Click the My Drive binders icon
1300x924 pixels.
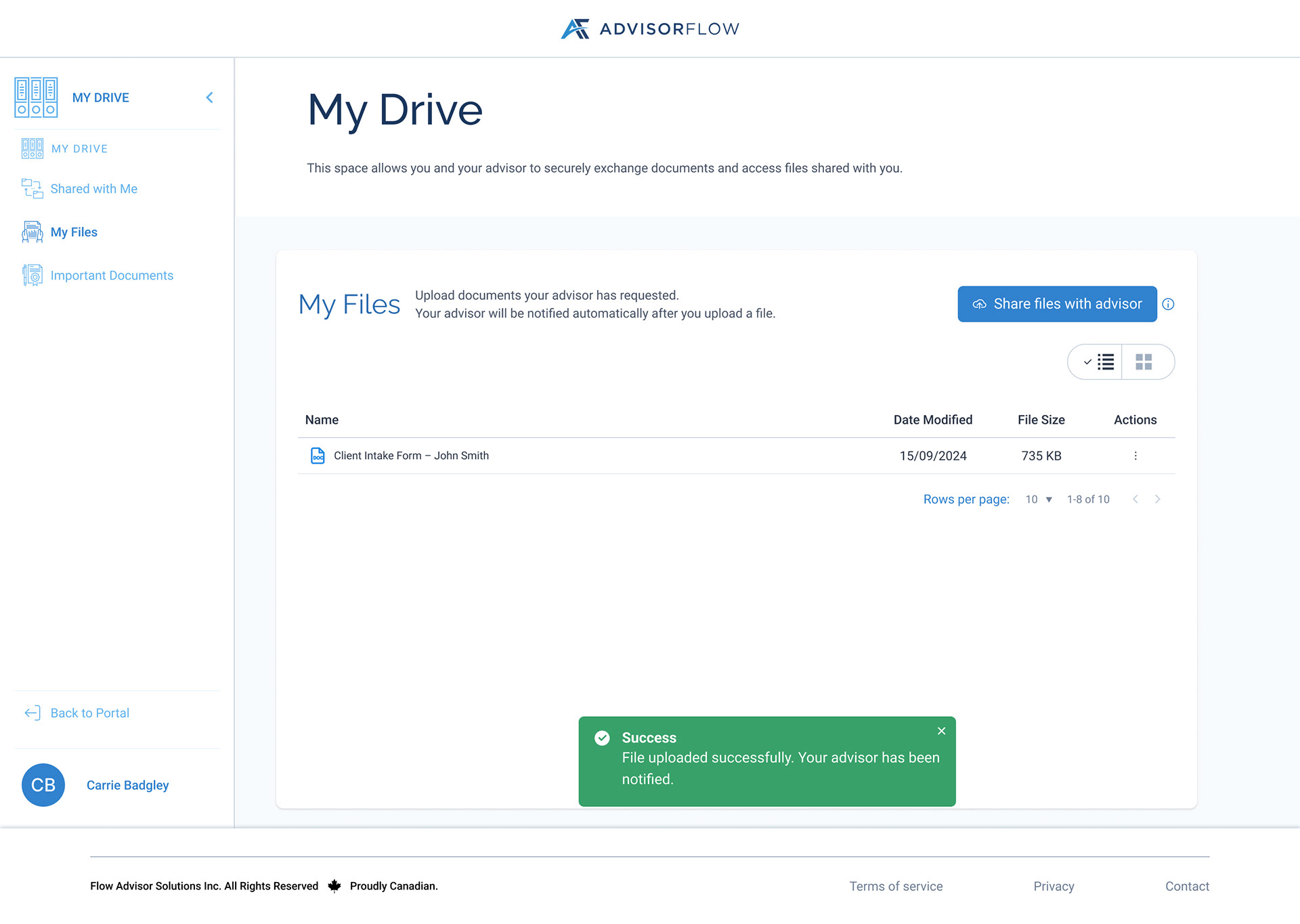pyautogui.click(x=36, y=97)
